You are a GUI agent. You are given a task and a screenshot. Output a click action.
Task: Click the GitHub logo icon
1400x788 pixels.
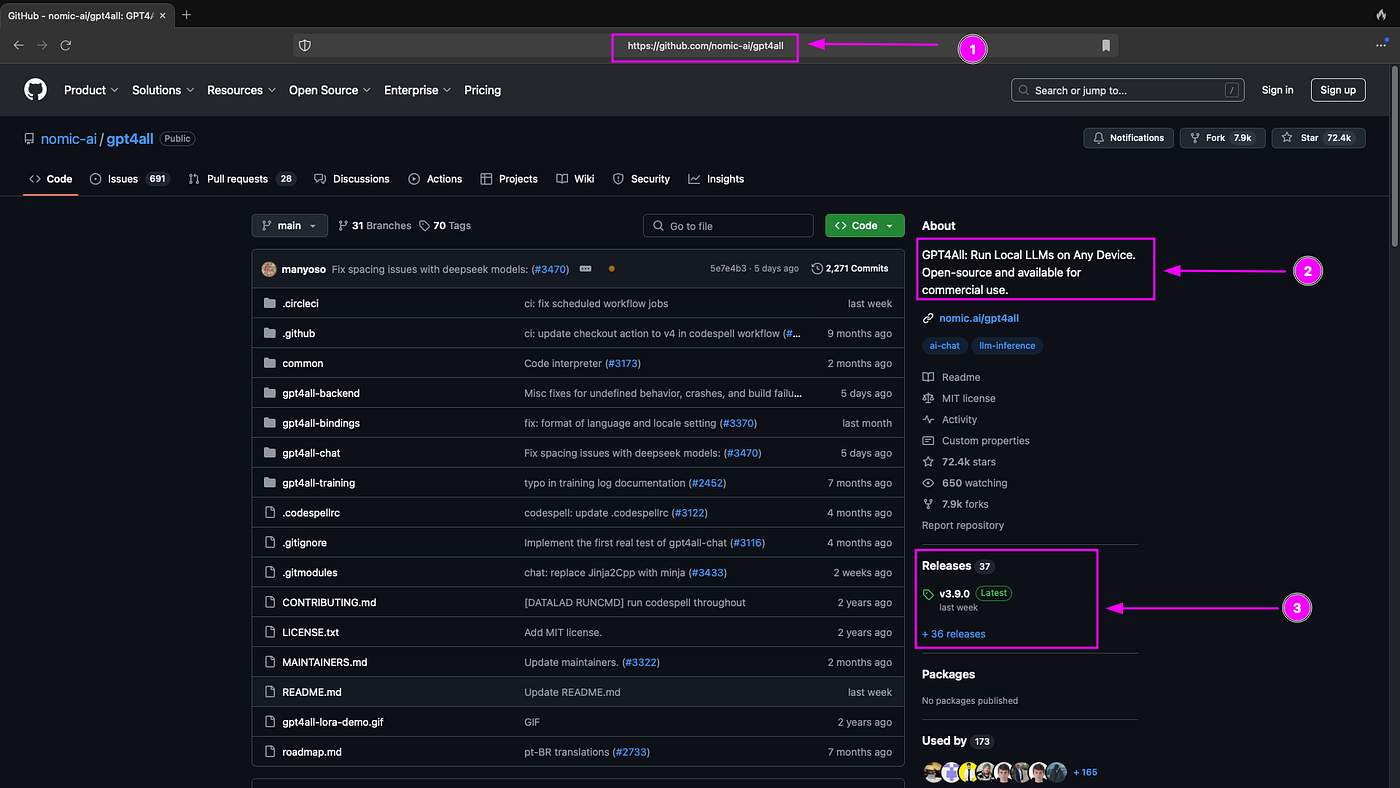coord(35,90)
